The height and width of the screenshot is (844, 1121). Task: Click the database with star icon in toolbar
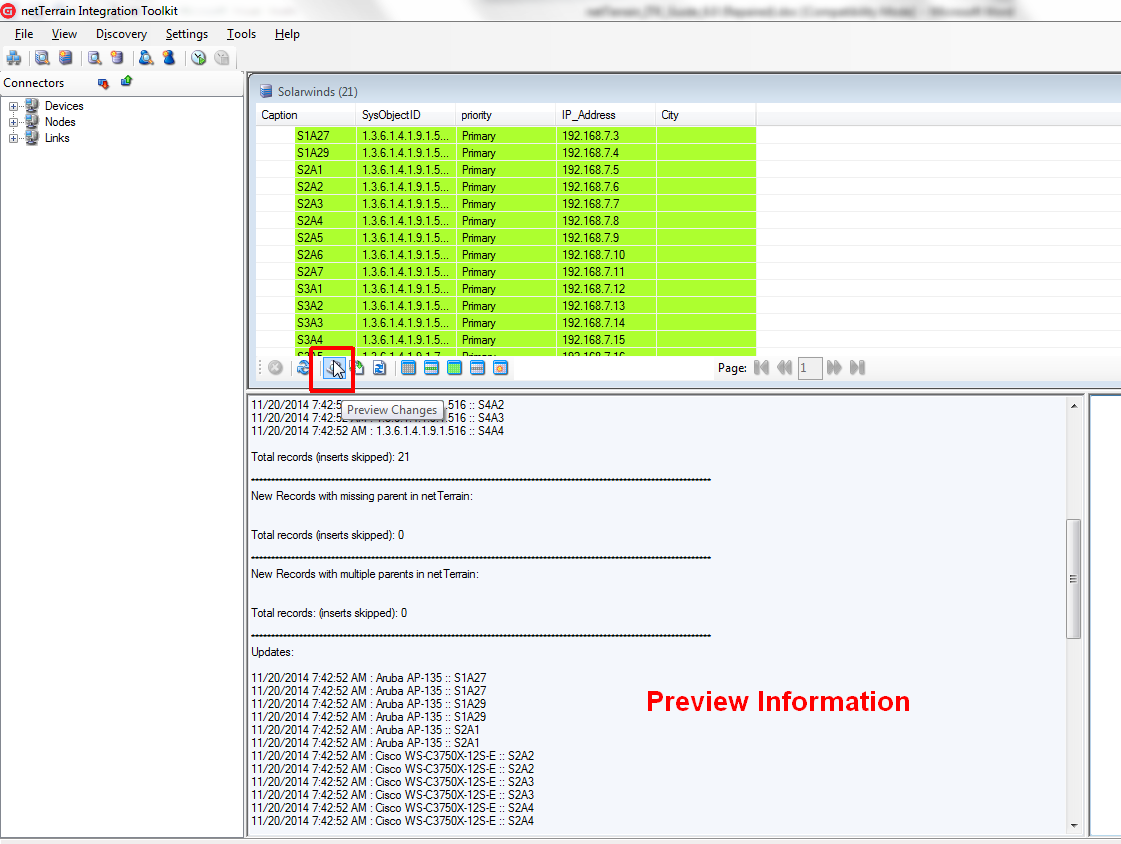(117, 58)
